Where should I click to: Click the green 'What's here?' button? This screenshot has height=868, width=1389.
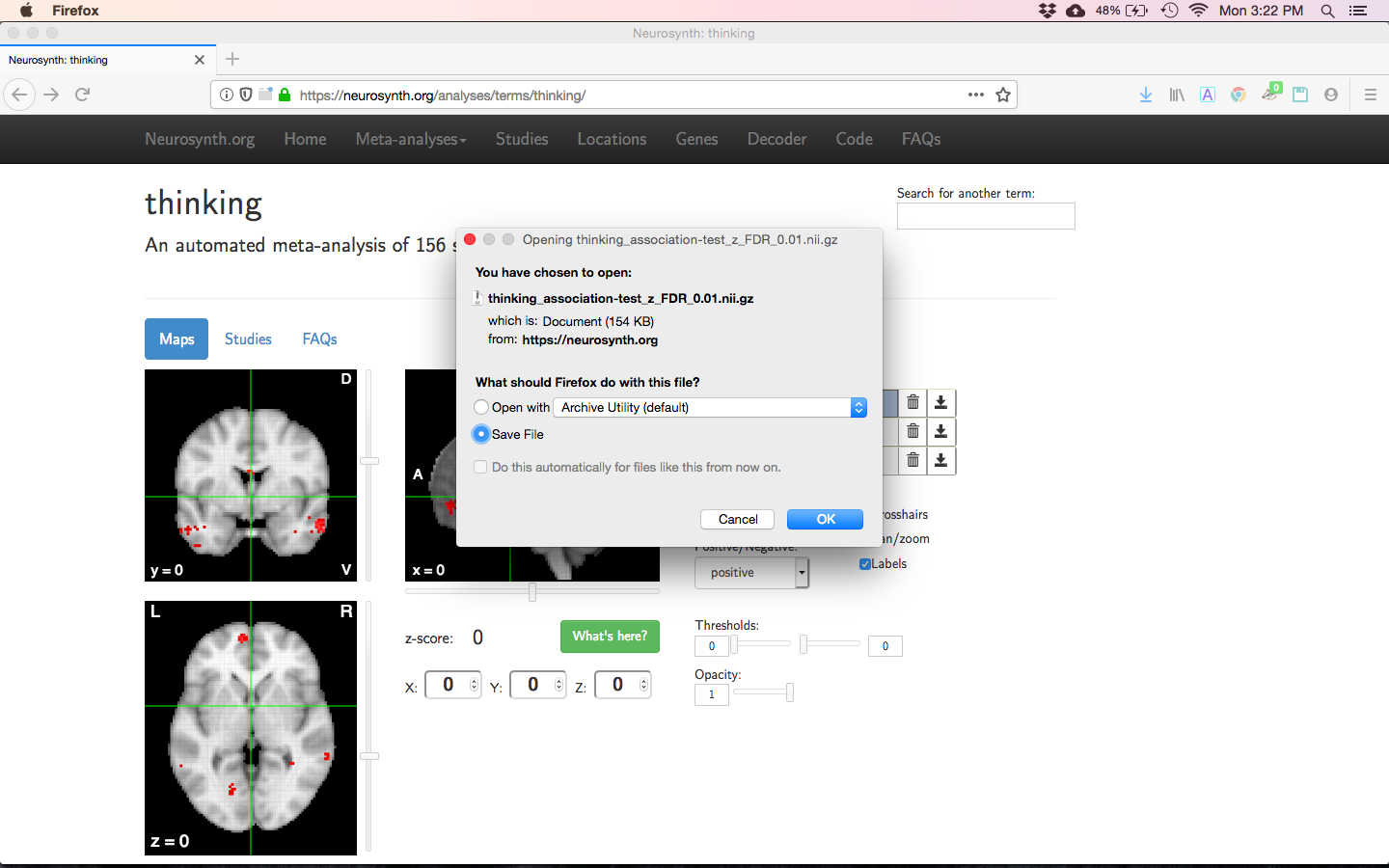pos(610,637)
